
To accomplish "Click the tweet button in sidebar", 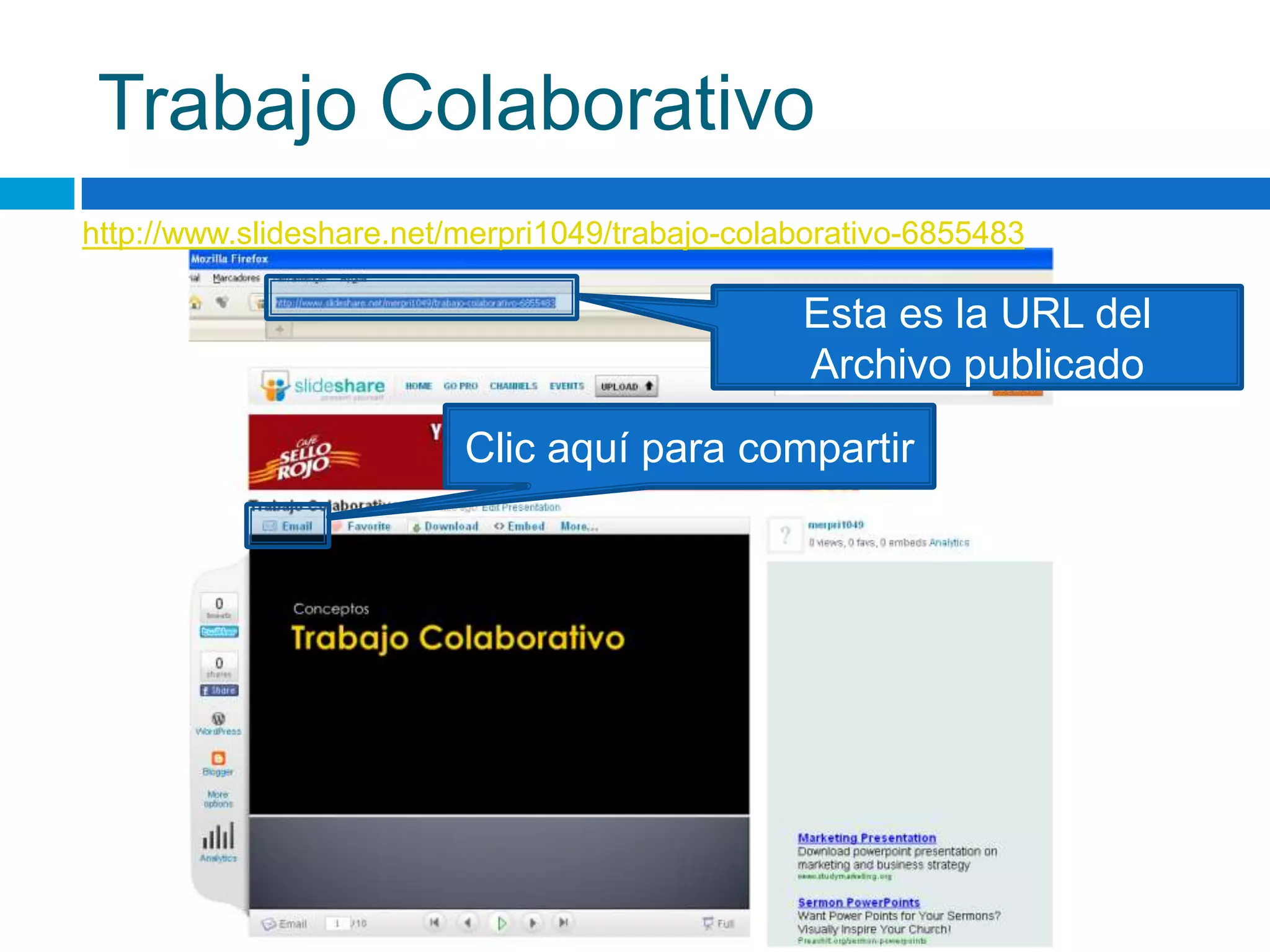I will 219,632.
